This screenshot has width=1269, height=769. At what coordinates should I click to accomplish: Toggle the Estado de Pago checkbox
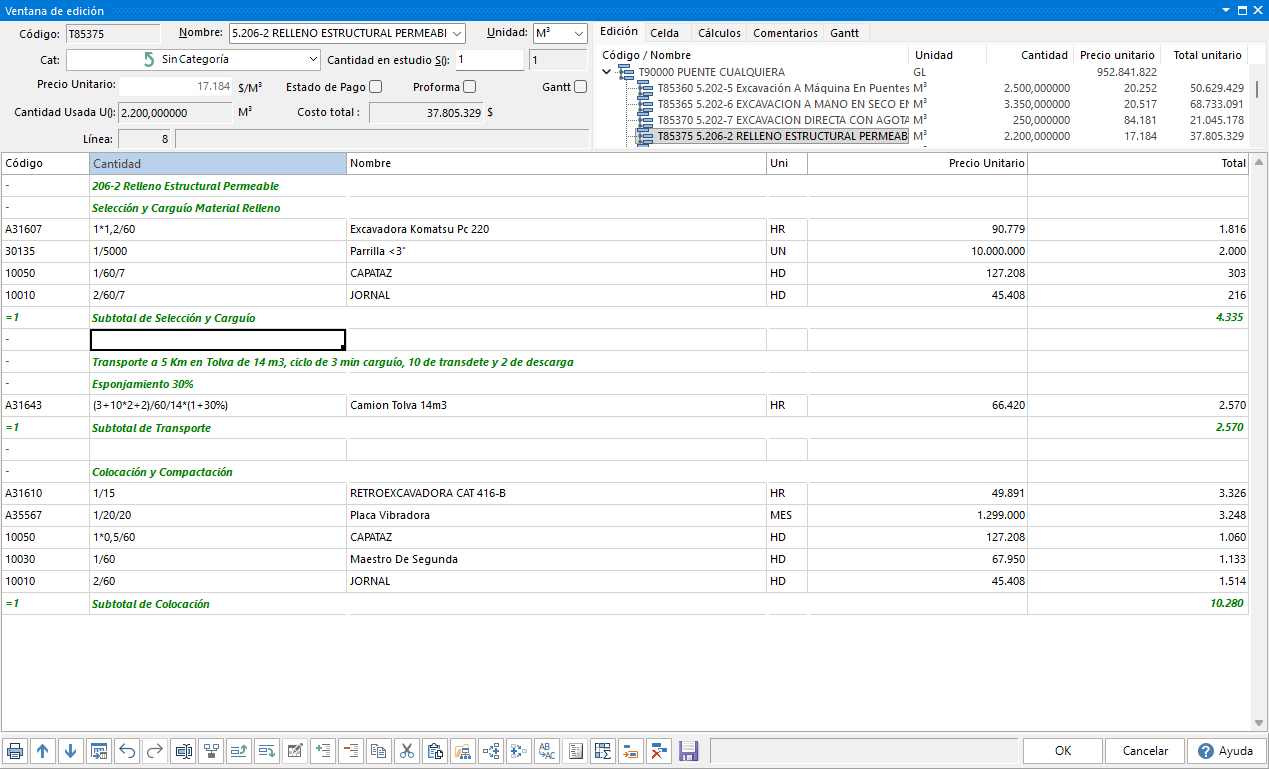click(x=376, y=87)
